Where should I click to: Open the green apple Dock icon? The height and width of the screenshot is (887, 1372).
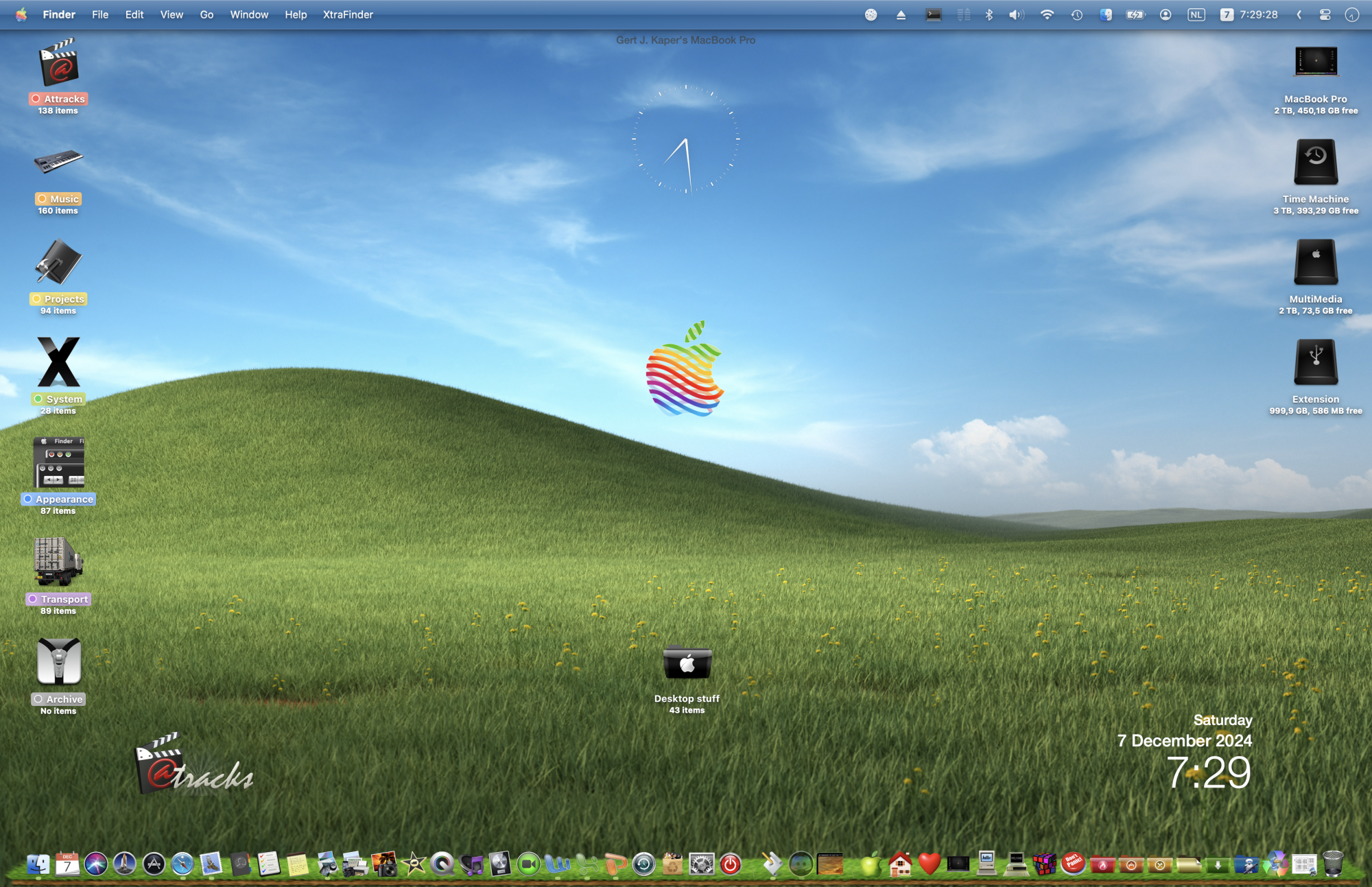[x=871, y=864]
